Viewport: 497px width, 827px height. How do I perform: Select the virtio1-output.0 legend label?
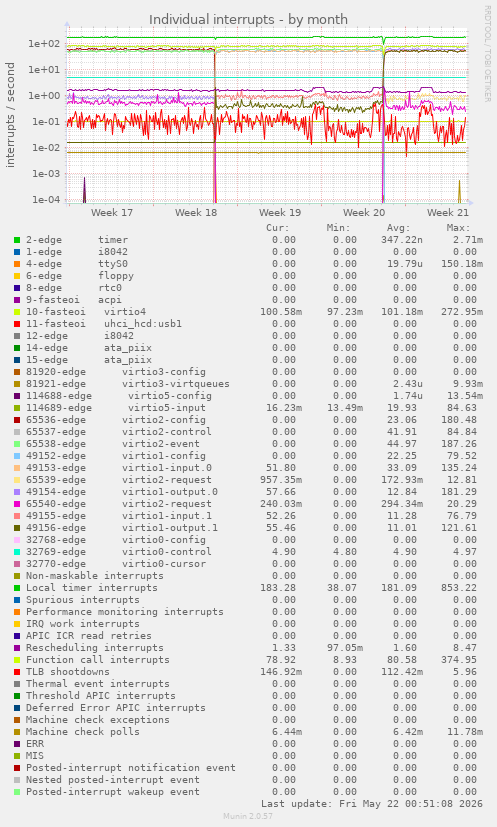tap(170, 492)
